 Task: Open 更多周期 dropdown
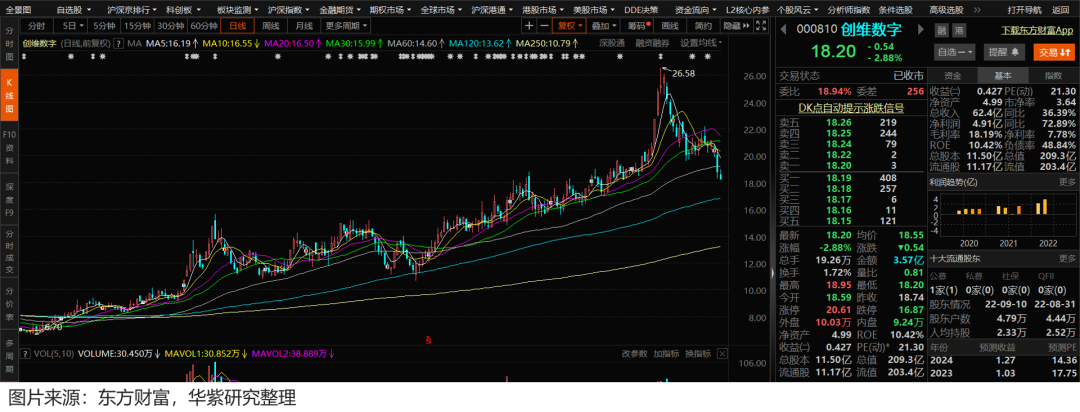tap(346, 25)
